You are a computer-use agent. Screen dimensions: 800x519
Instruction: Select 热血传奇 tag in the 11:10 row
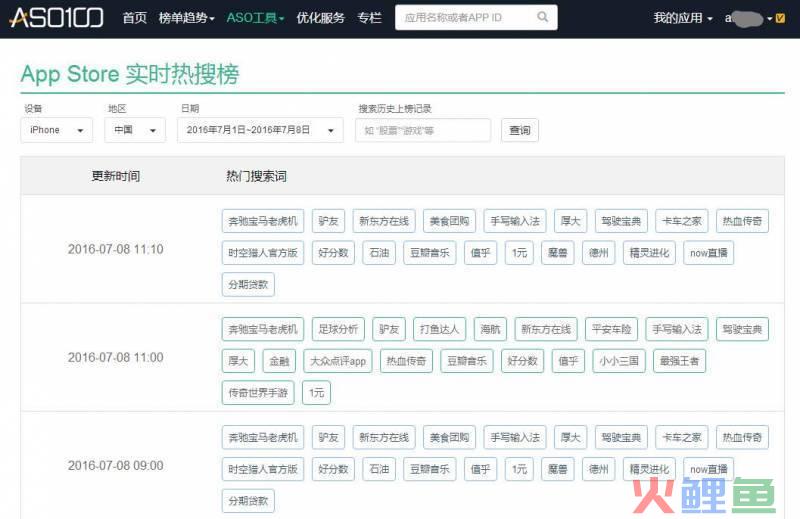point(742,221)
